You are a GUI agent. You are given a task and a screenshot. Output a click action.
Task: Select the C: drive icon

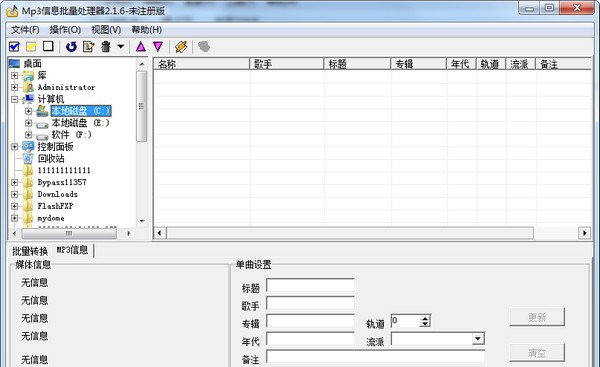click(42, 111)
